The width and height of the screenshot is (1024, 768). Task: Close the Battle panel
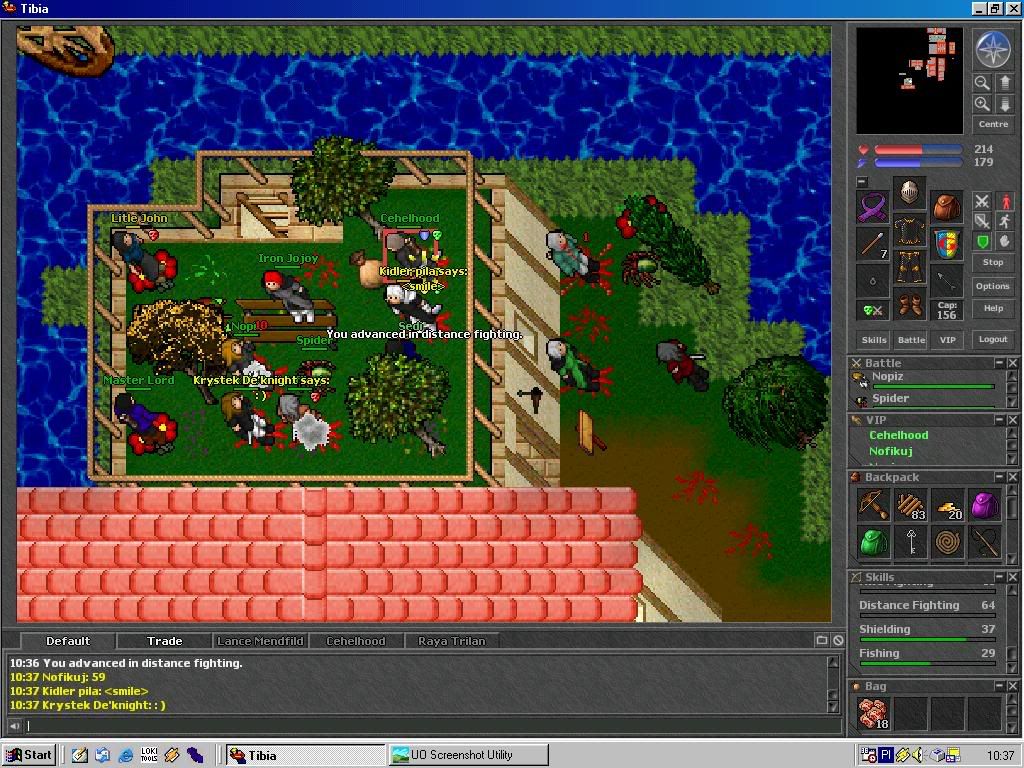pos(1012,363)
